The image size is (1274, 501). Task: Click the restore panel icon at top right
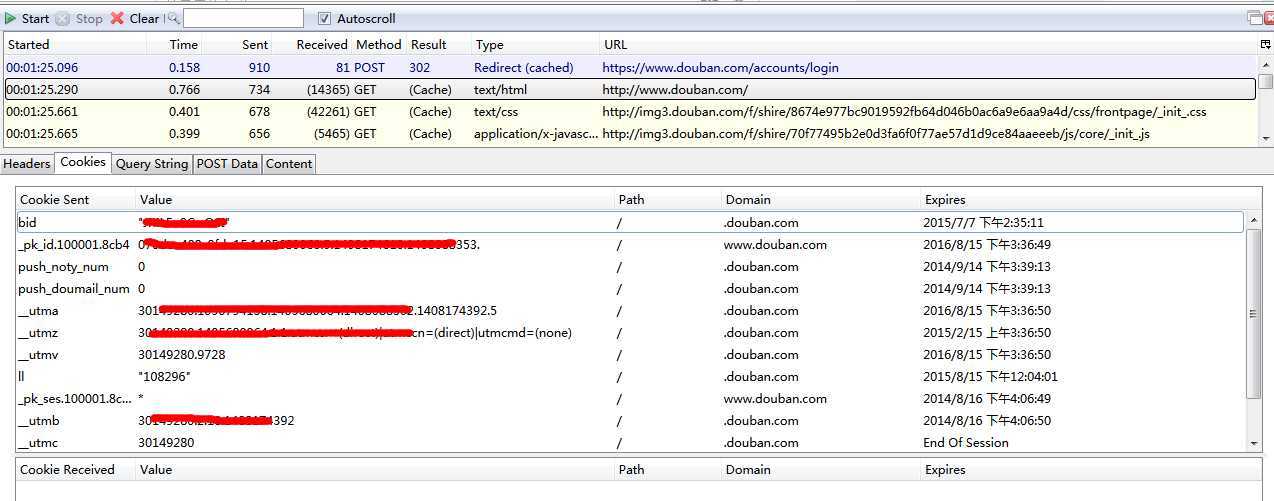click(1254, 18)
